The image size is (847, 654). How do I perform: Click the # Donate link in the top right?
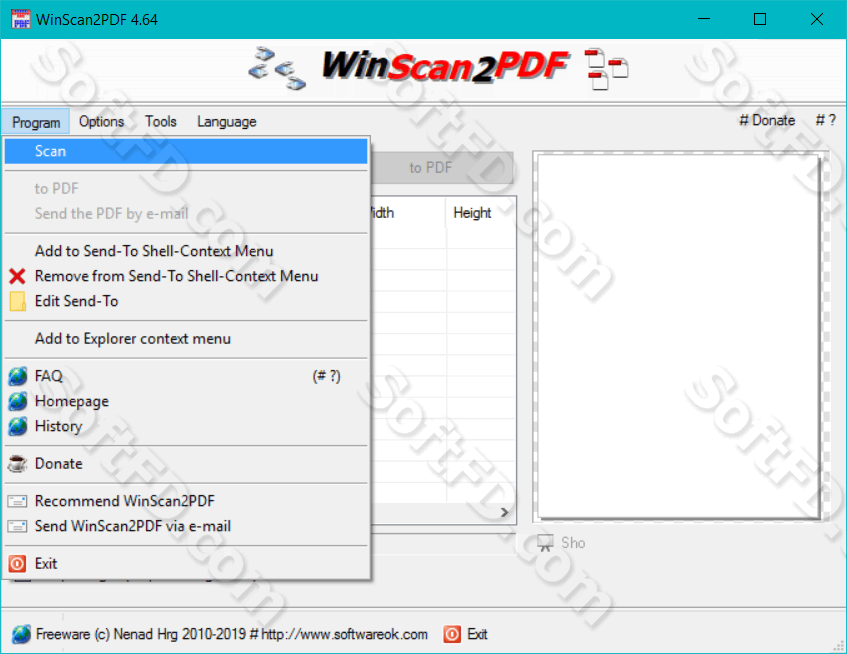(767, 120)
